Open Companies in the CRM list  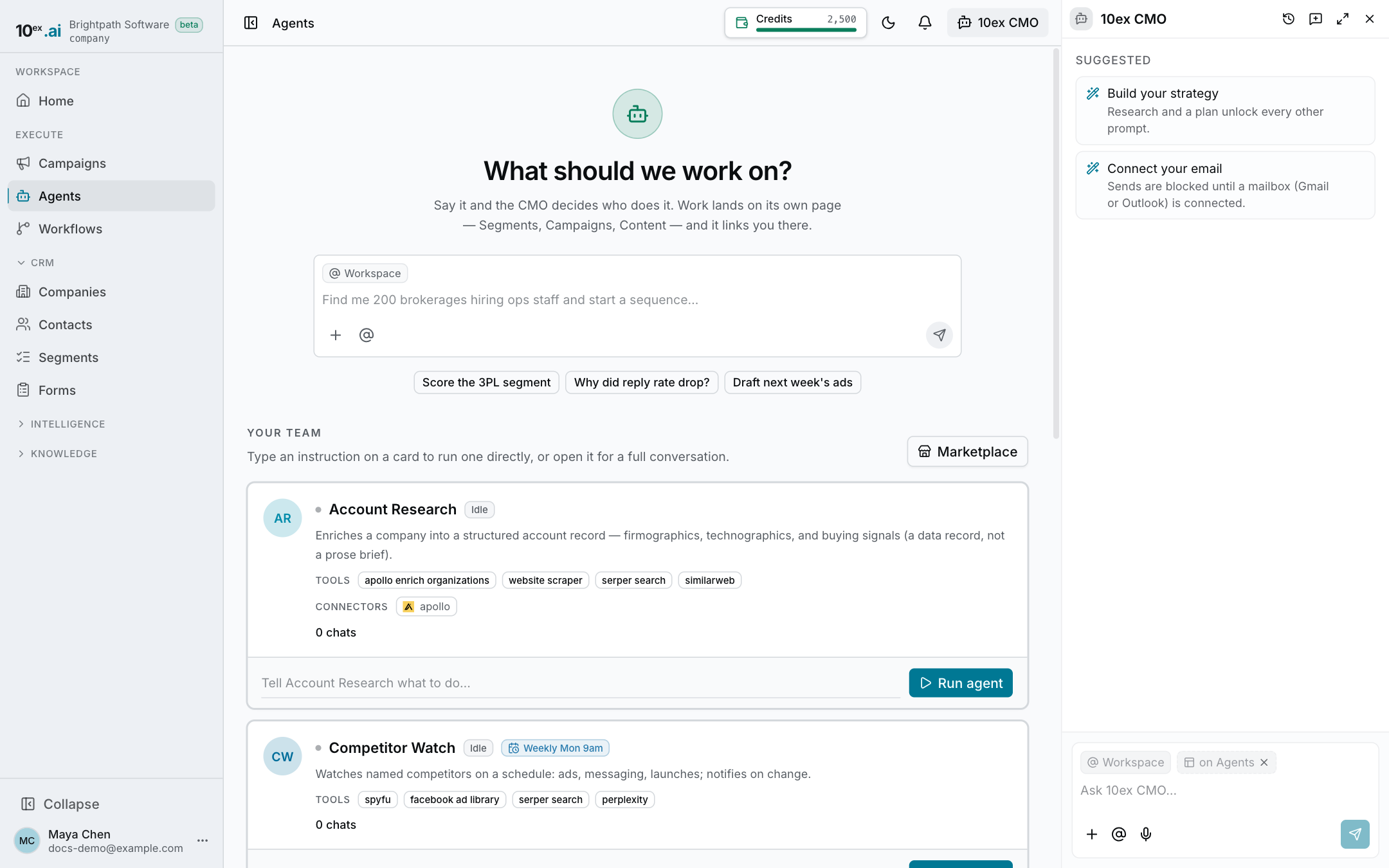(x=111, y=292)
